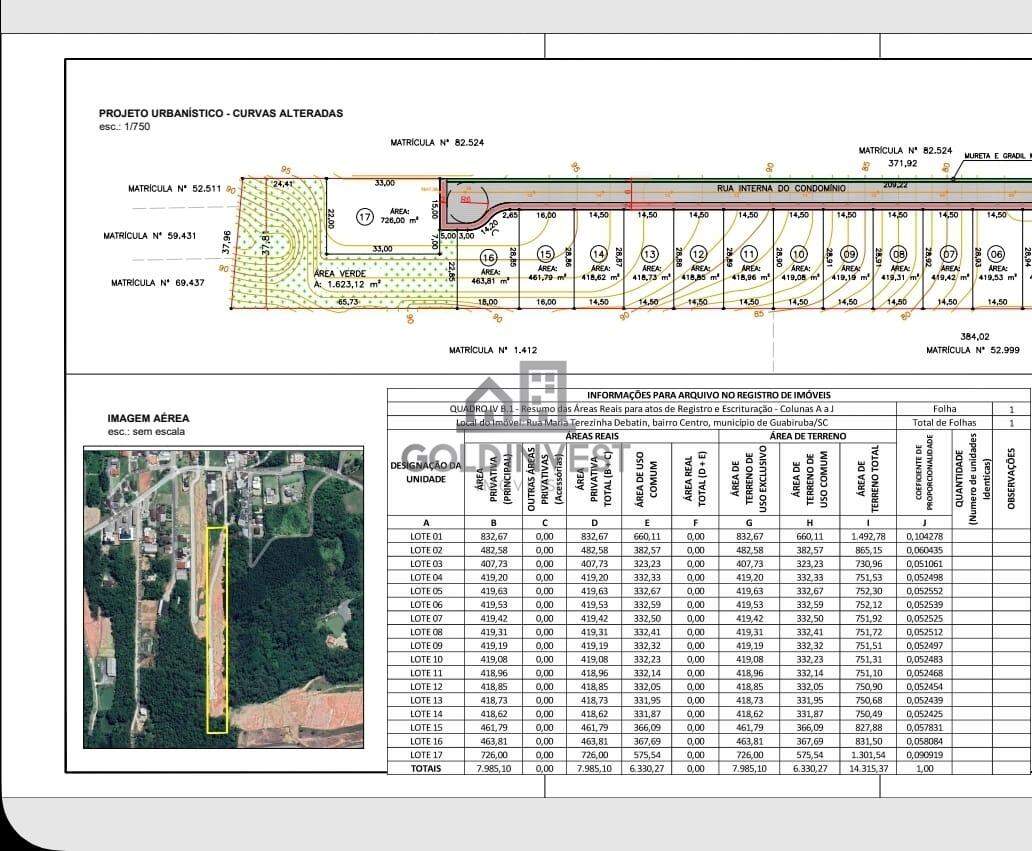
Task: Click the 'TOTAIS' row label
Action: (426, 769)
